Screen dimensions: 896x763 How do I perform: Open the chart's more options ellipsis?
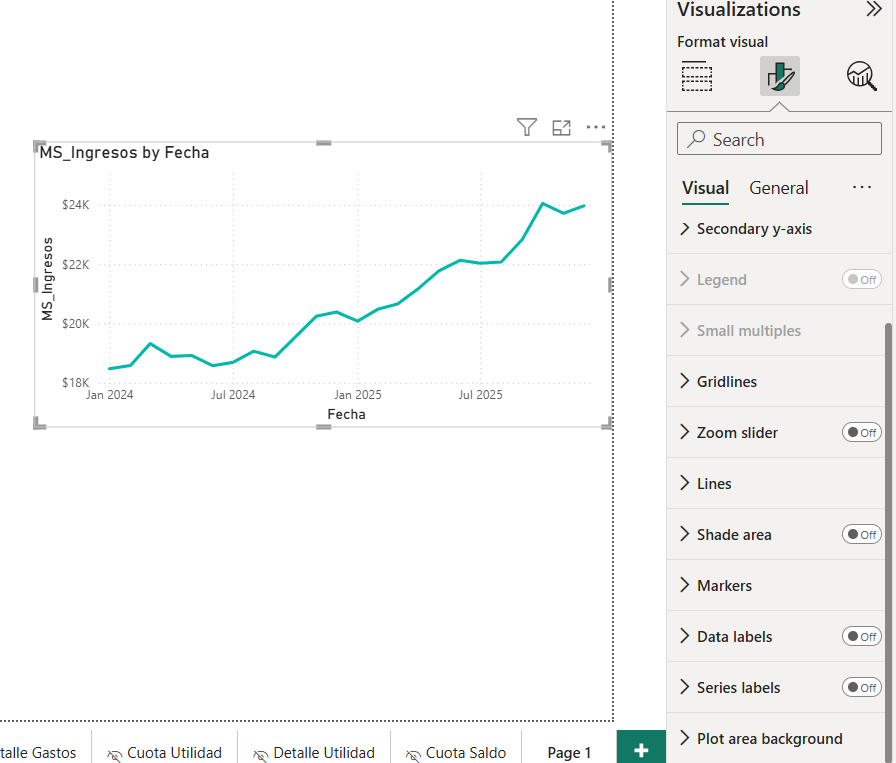[596, 127]
